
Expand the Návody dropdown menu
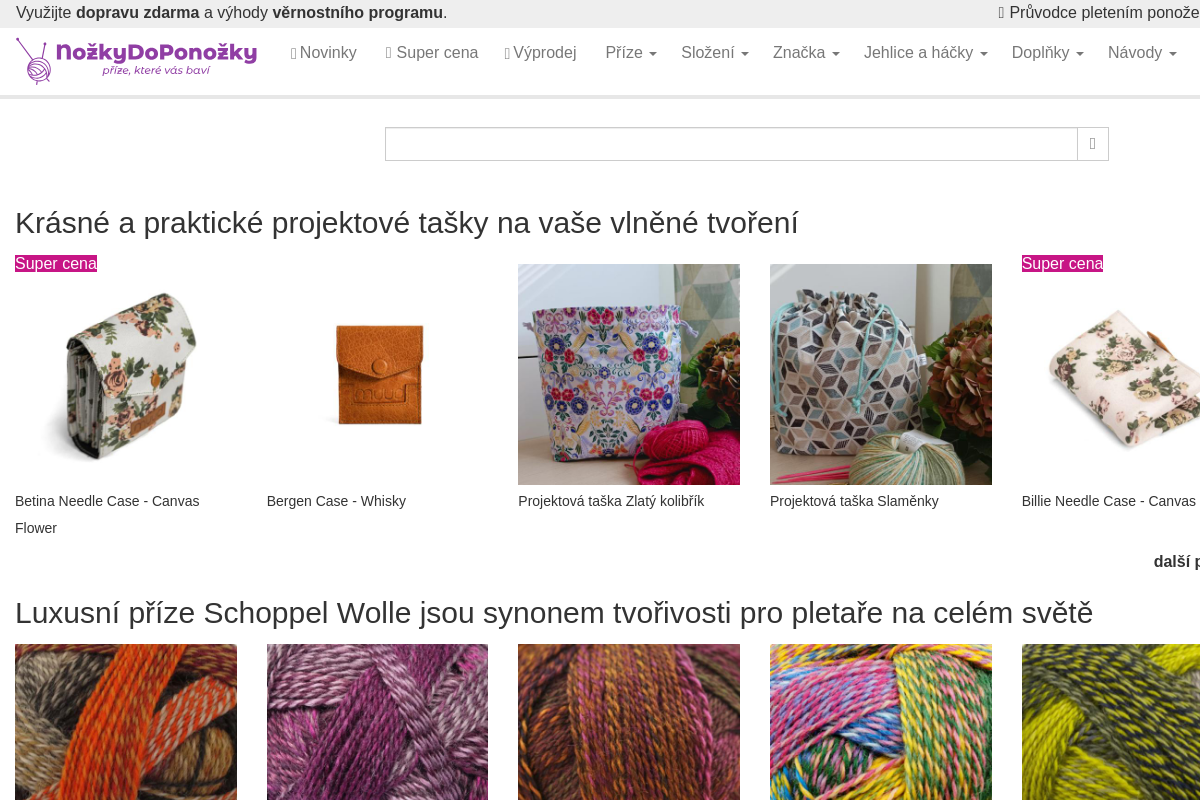click(x=1142, y=53)
